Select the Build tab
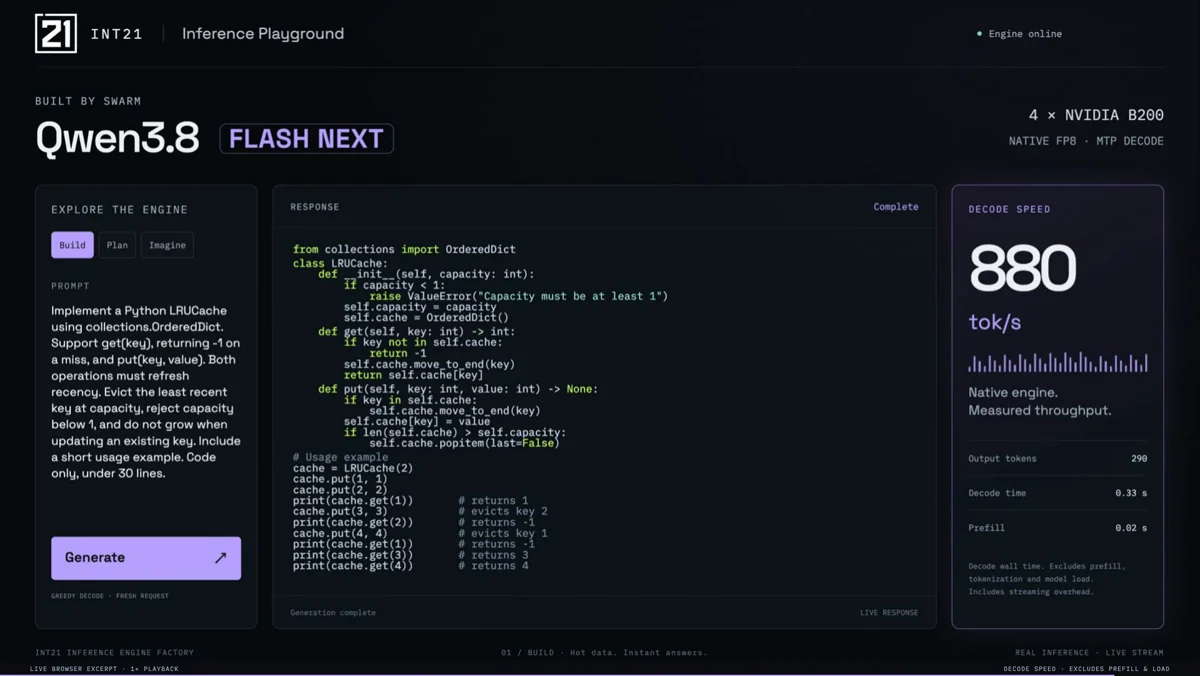1200x676 pixels. 72,245
